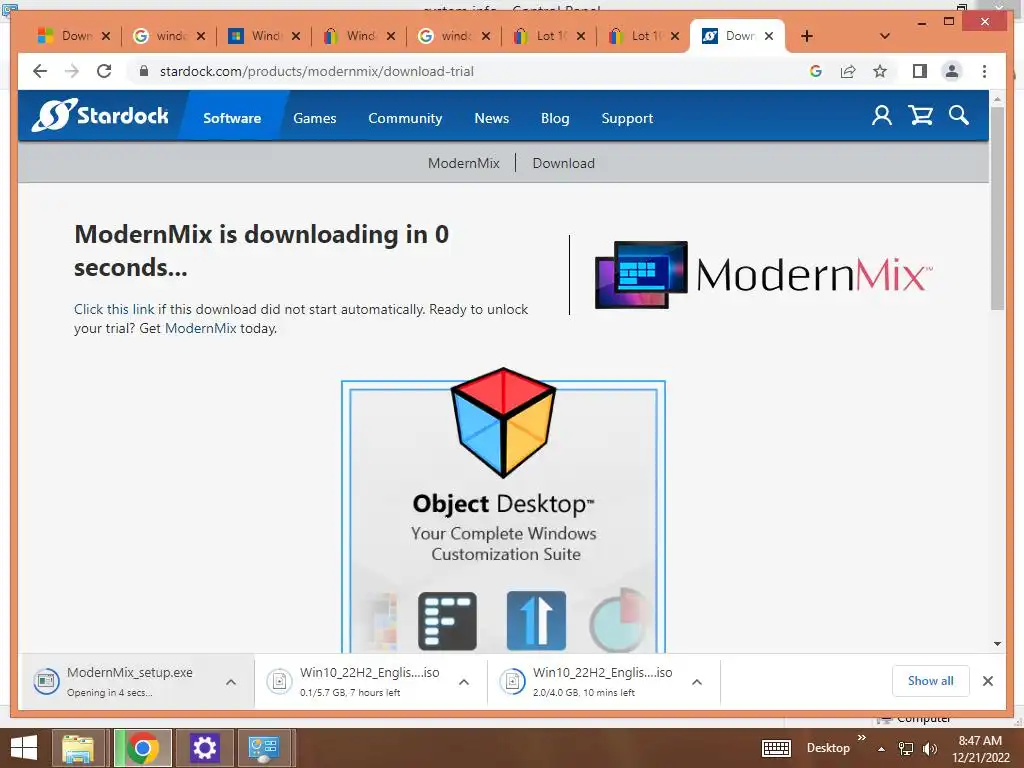Click the network tray icon
1024x768 pixels.
906,748
